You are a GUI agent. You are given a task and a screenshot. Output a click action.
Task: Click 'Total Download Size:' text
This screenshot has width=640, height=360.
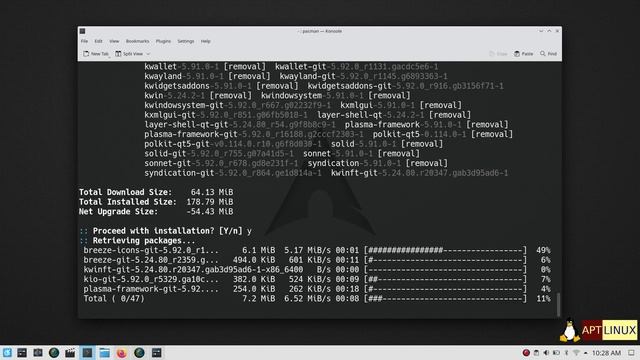click(x=125, y=192)
